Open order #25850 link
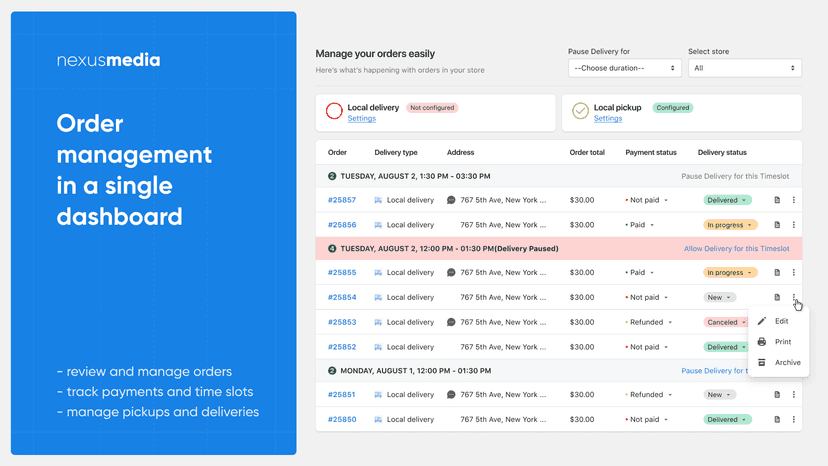 pyautogui.click(x=342, y=420)
